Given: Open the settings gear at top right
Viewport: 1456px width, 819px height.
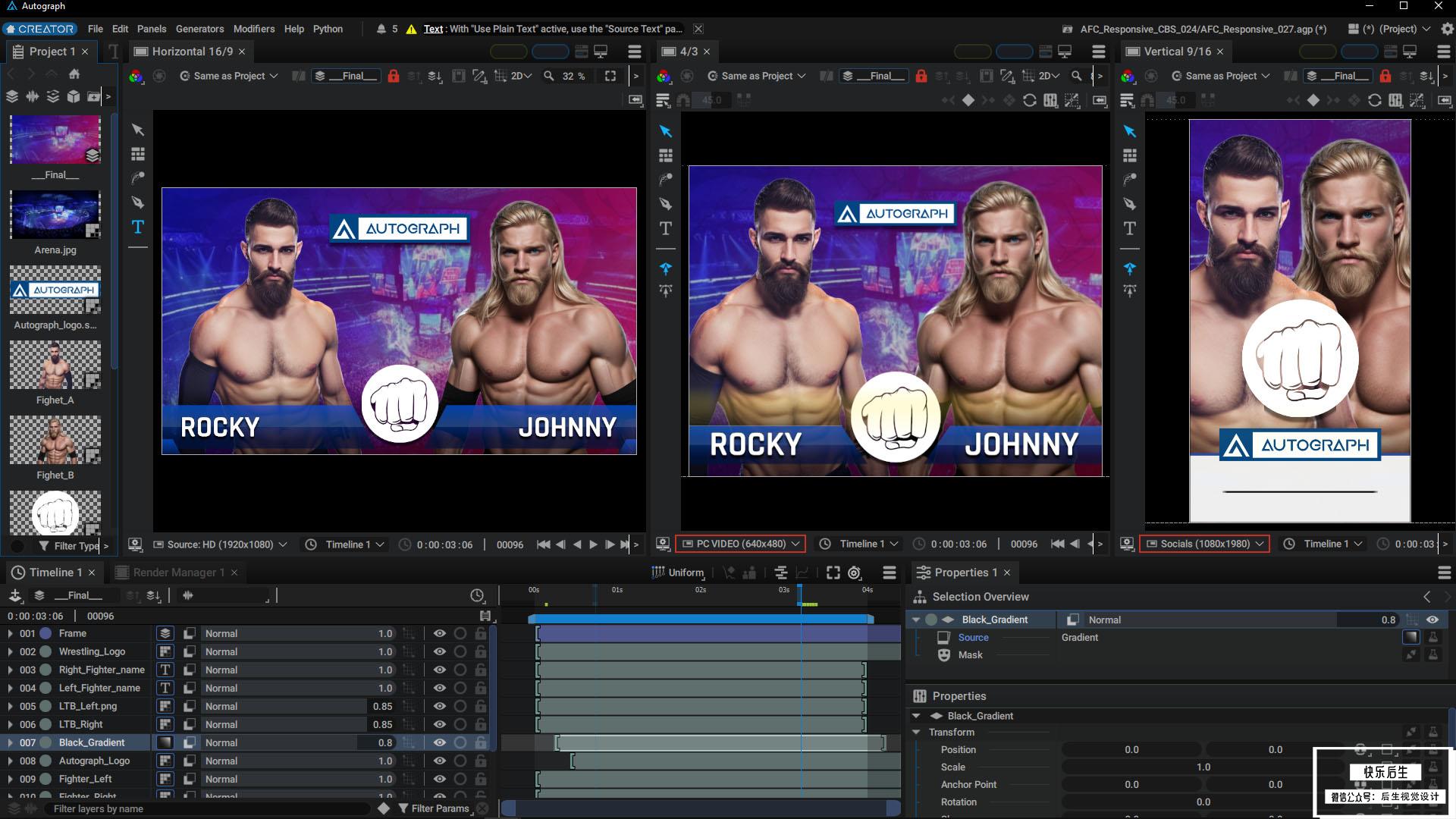Looking at the screenshot, I should (x=1447, y=29).
